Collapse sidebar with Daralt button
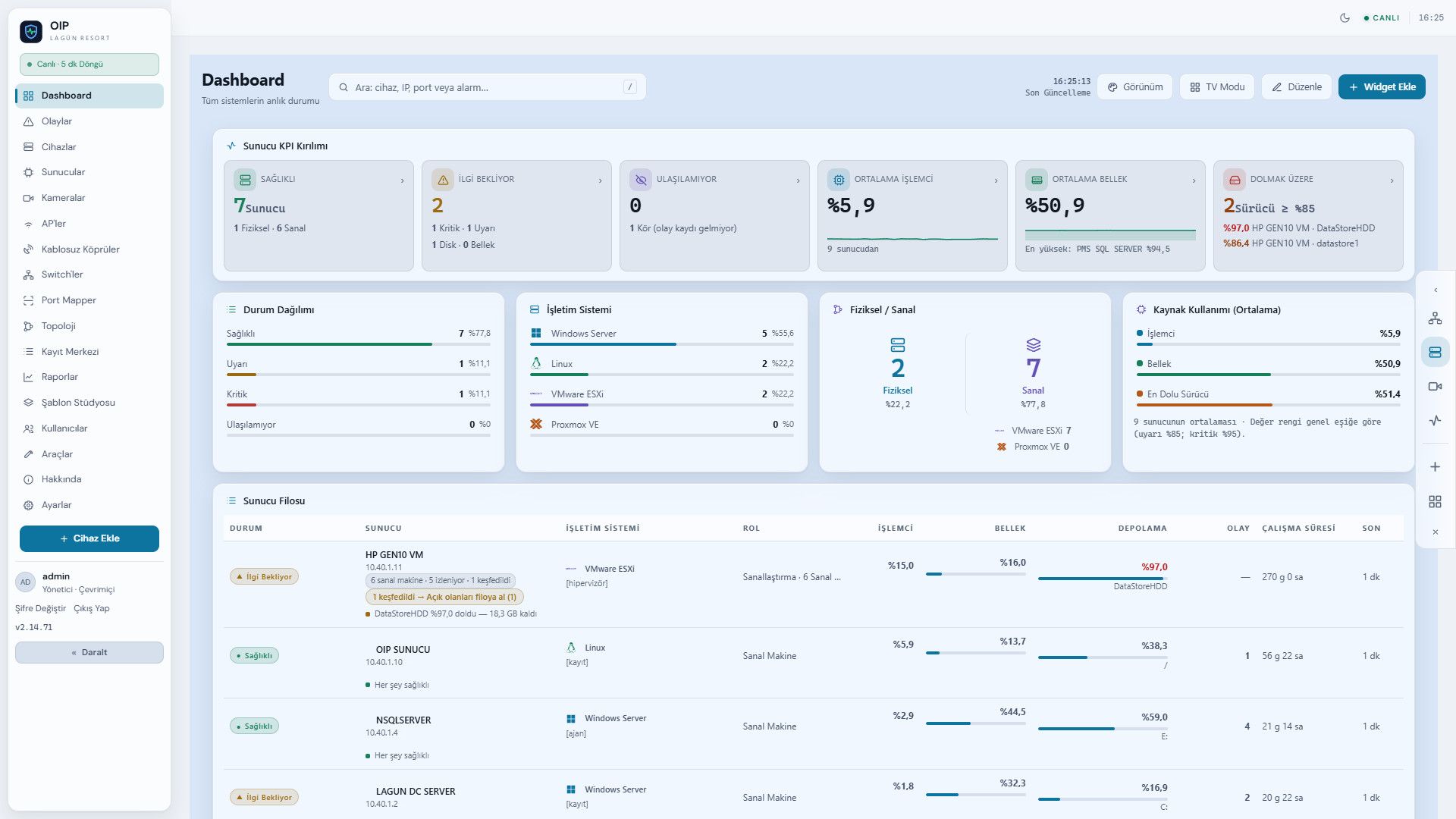1456x819 pixels. [89, 652]
